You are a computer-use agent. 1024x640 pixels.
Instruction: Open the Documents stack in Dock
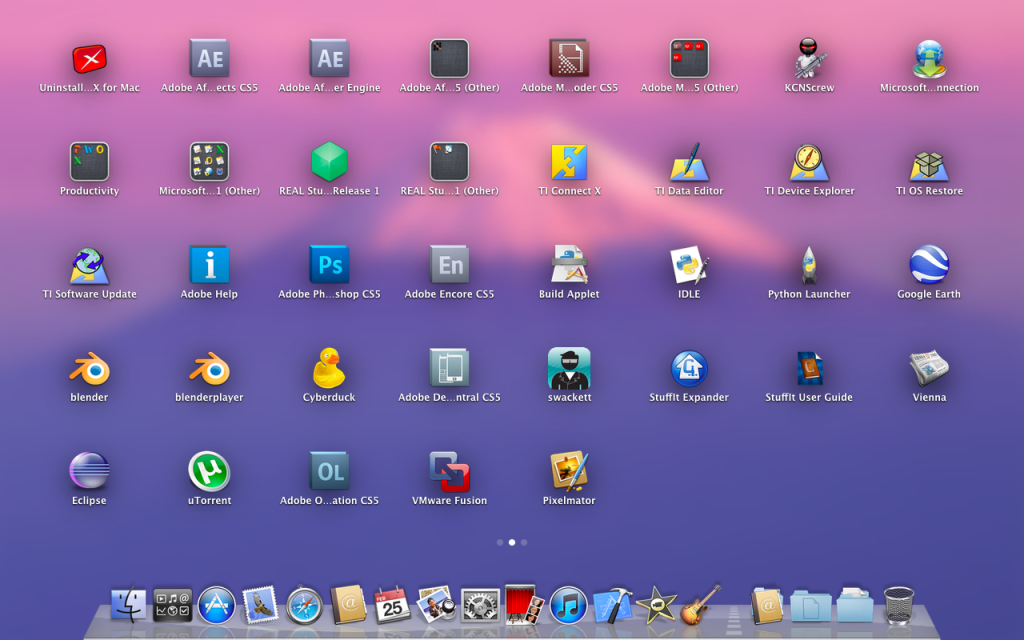pyautogui.click(x=810, y=605)
